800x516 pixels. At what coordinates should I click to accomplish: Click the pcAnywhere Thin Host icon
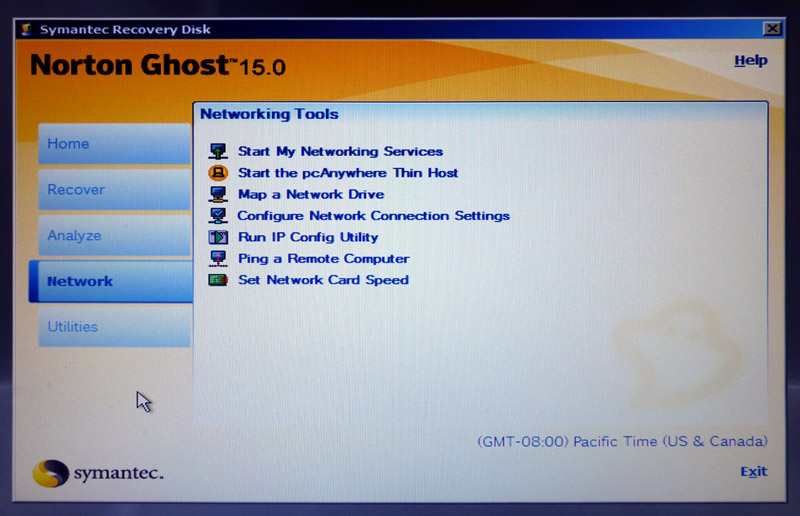click(218, 173)
